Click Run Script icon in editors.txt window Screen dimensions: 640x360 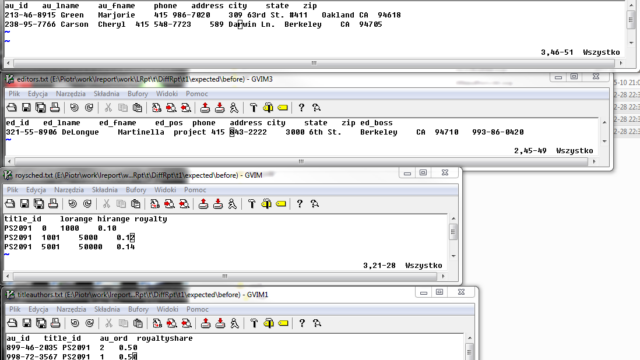(234, 108)
